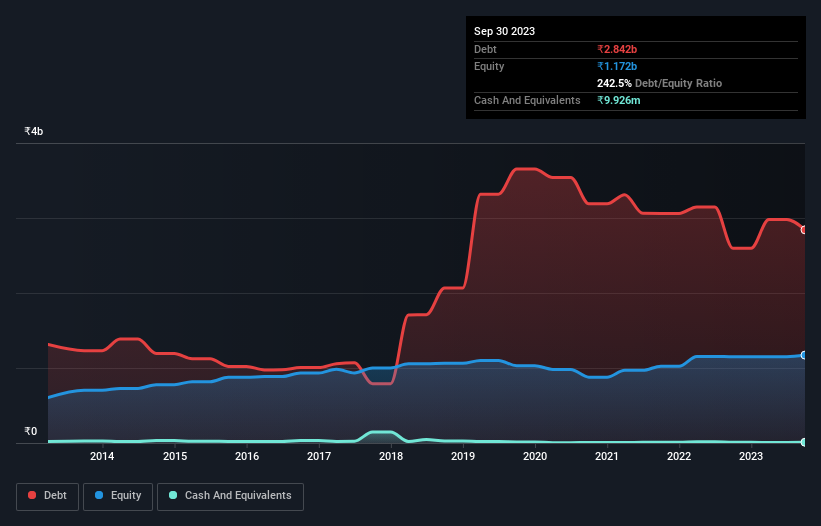Click the red Debt legend dot

[32, 495]
